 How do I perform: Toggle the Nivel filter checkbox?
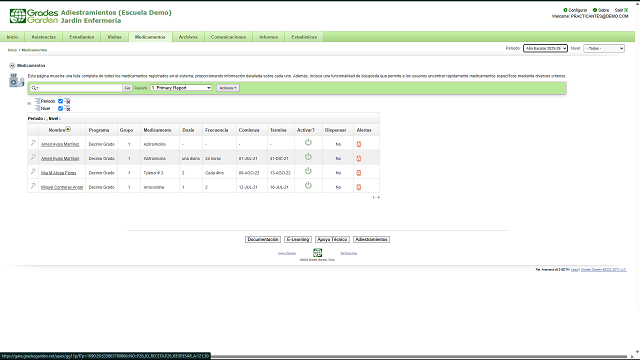click(60, 109)
